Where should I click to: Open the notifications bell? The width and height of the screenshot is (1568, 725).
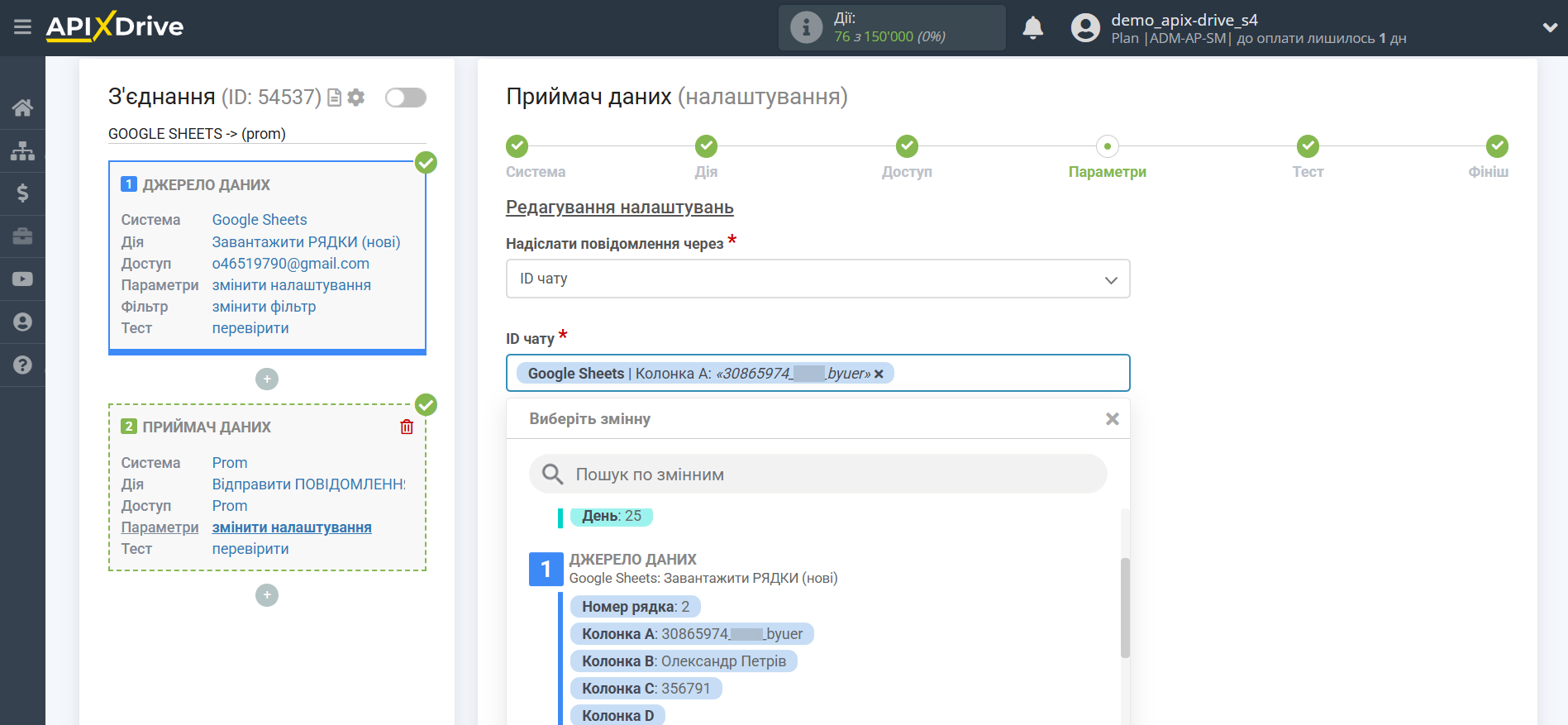(x=1032, y=28)
